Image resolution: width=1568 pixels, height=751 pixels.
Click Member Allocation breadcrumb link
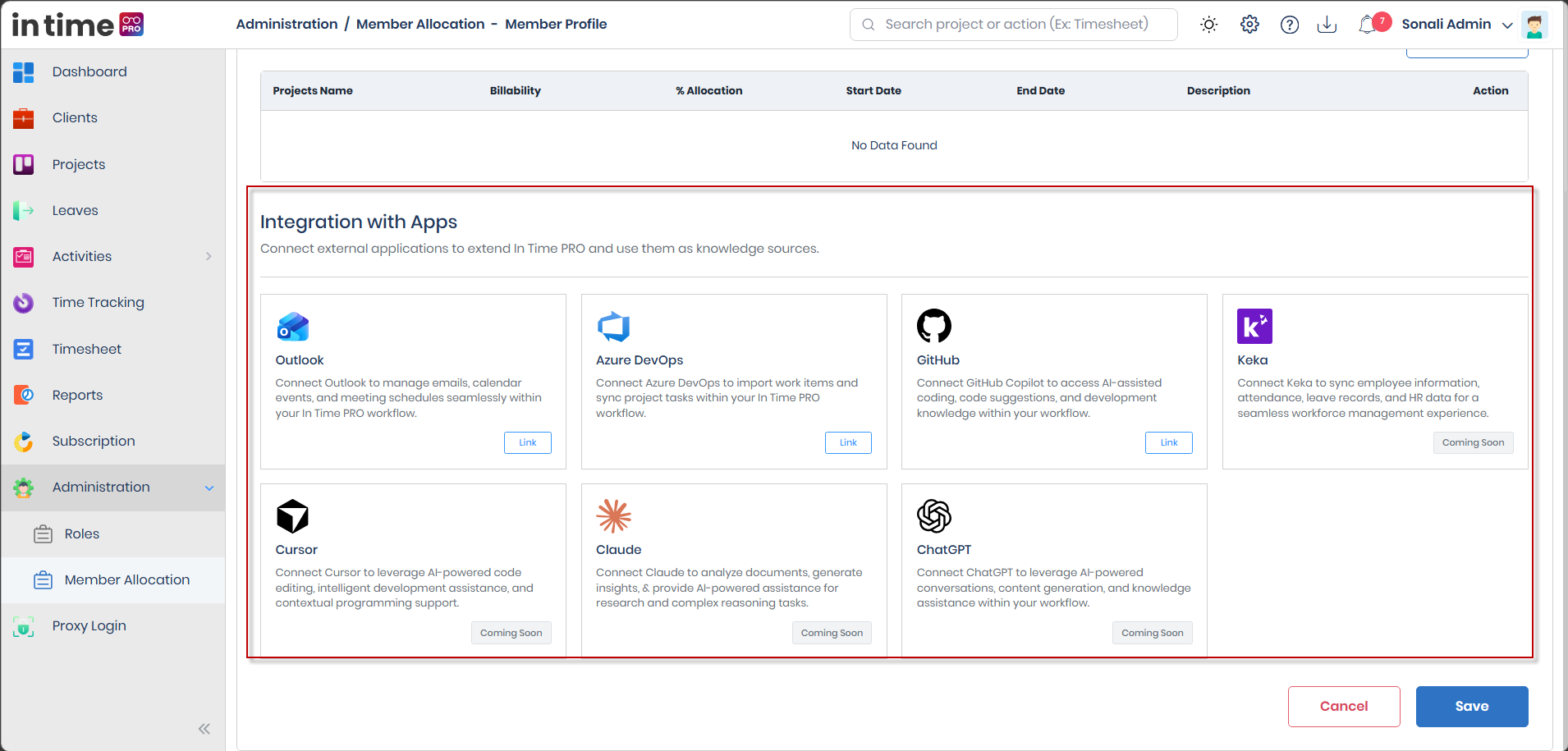[x=420, y=24]
